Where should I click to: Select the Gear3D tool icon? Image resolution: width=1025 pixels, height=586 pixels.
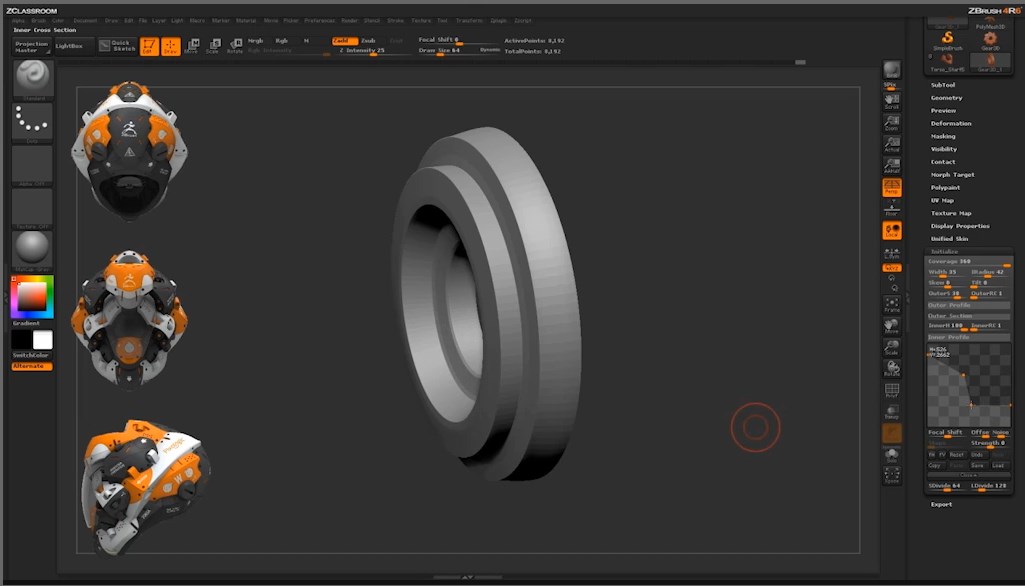point(990,41)
